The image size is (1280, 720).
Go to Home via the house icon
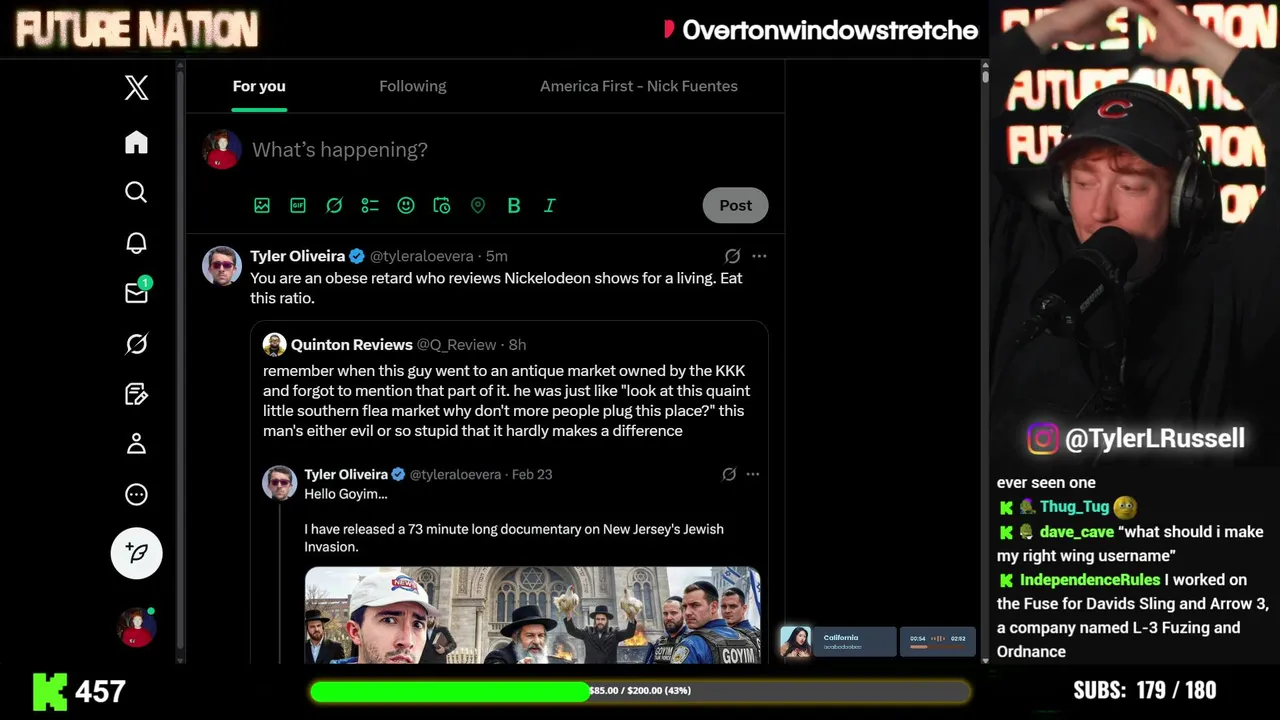[137, 142]
